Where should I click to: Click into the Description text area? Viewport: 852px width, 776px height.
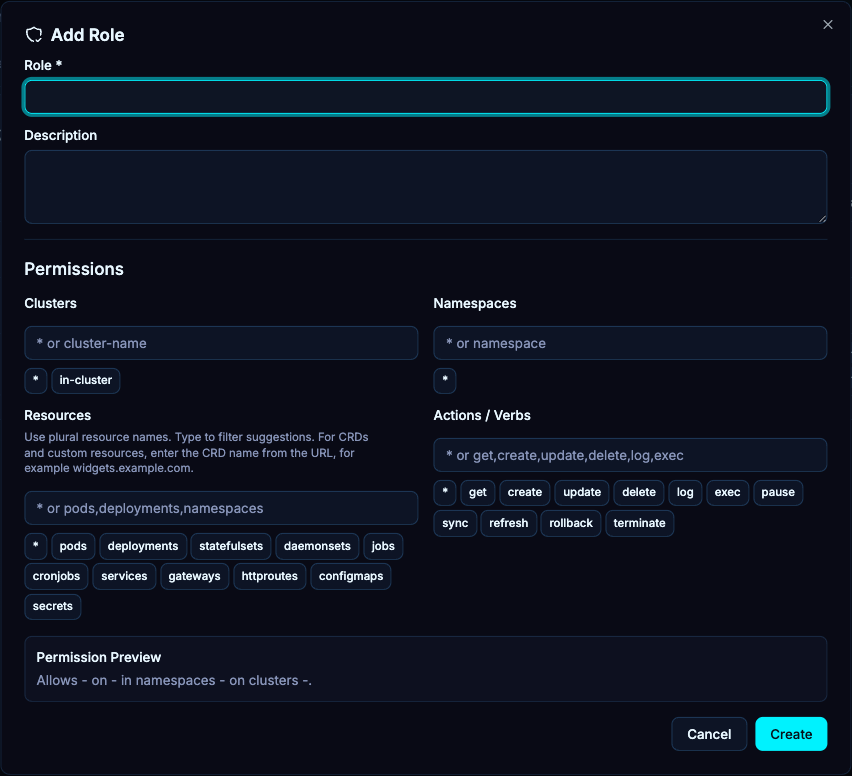(425, 187)
